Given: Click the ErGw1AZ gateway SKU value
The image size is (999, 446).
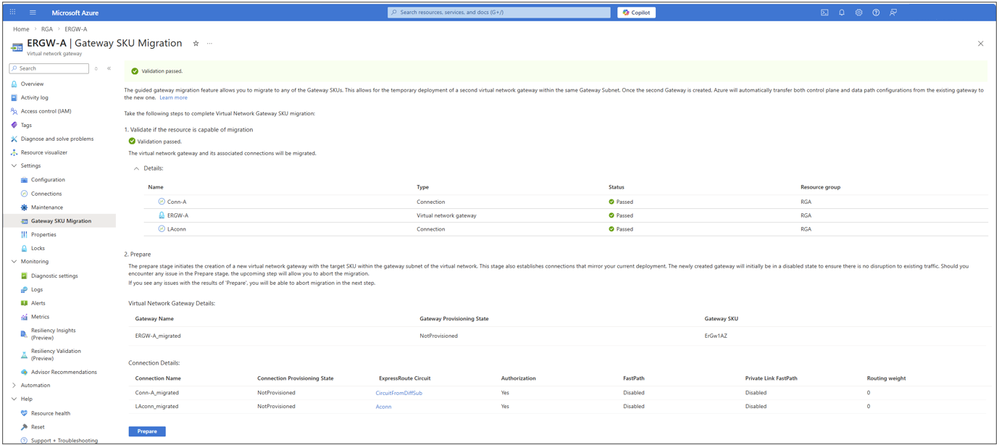Looking at the screenshot, I should (715, 335).
